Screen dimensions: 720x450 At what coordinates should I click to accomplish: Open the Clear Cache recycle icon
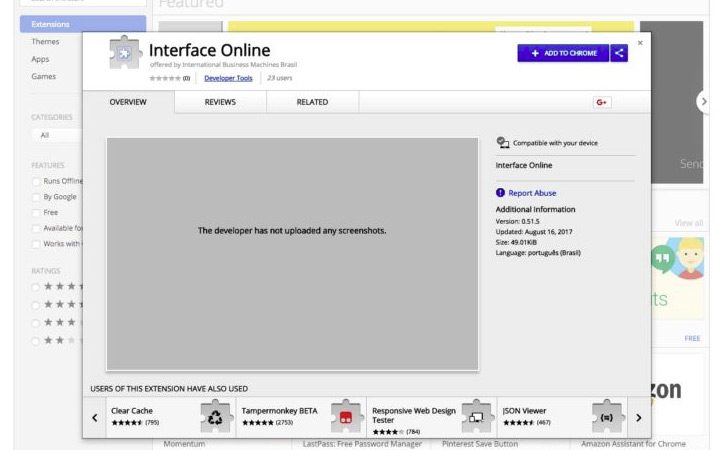click(215, 416)
